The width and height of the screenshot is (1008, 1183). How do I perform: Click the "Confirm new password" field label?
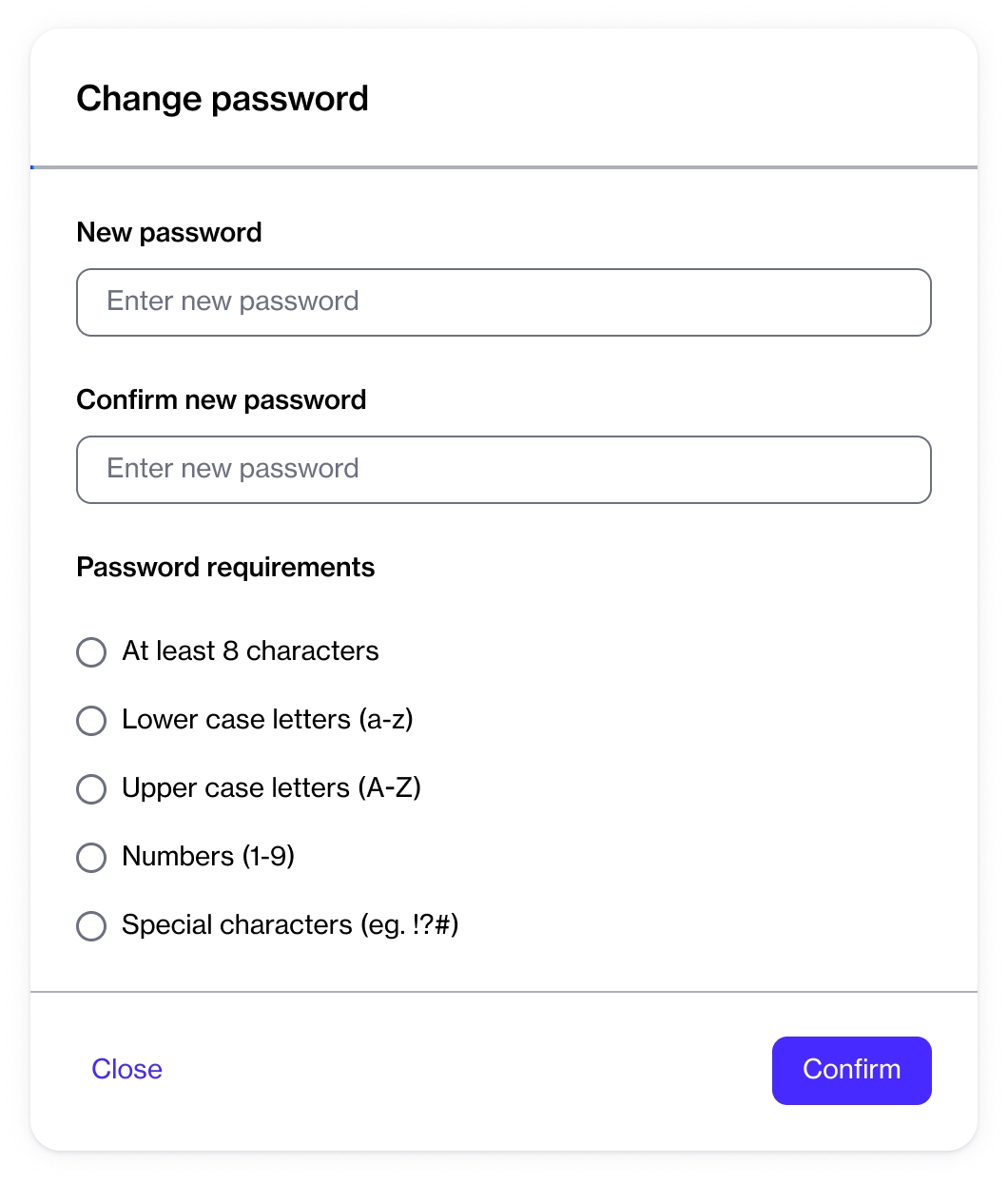pos(222,400)
